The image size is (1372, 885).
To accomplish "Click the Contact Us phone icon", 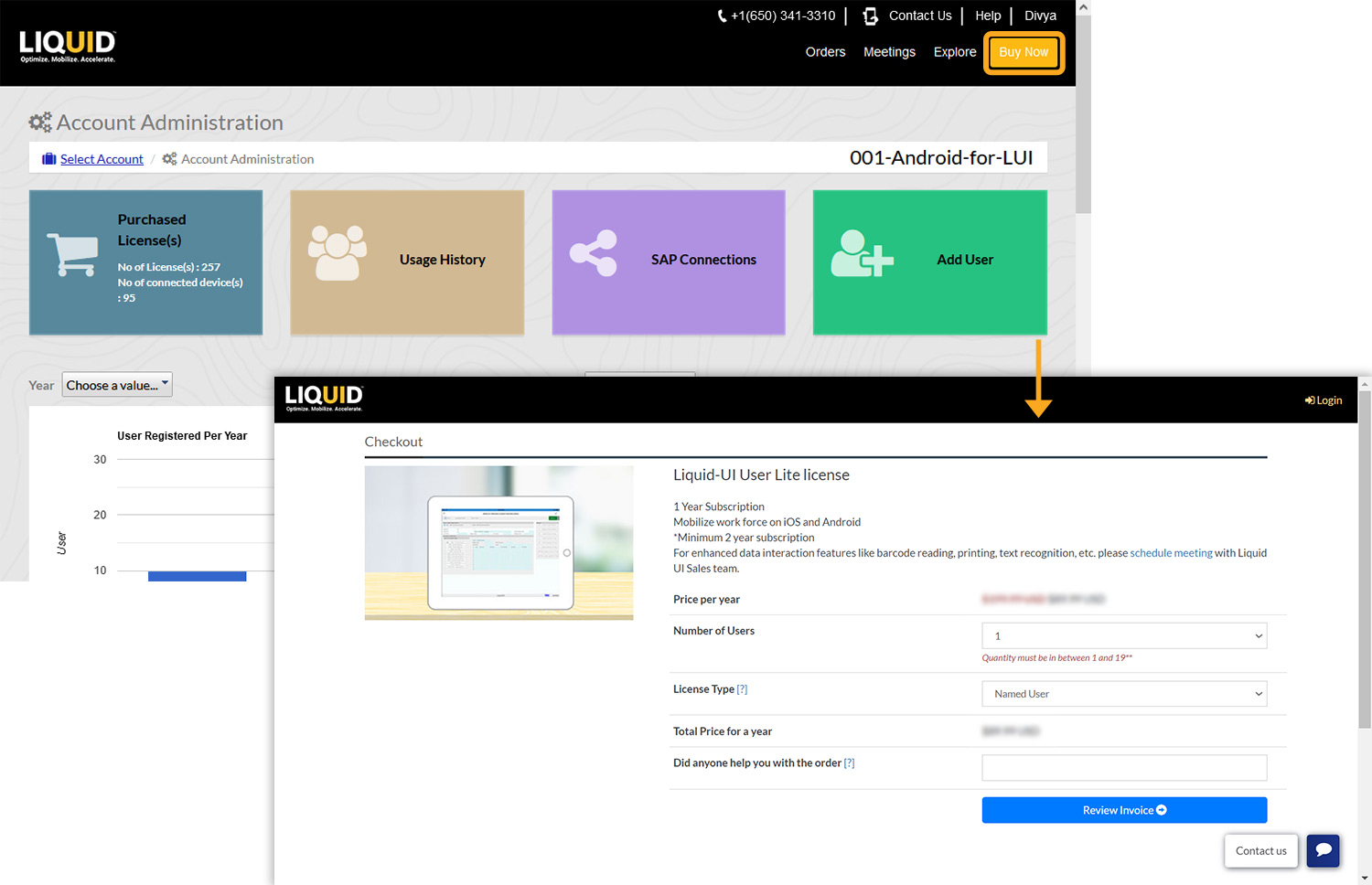I will tap(870, 16).
